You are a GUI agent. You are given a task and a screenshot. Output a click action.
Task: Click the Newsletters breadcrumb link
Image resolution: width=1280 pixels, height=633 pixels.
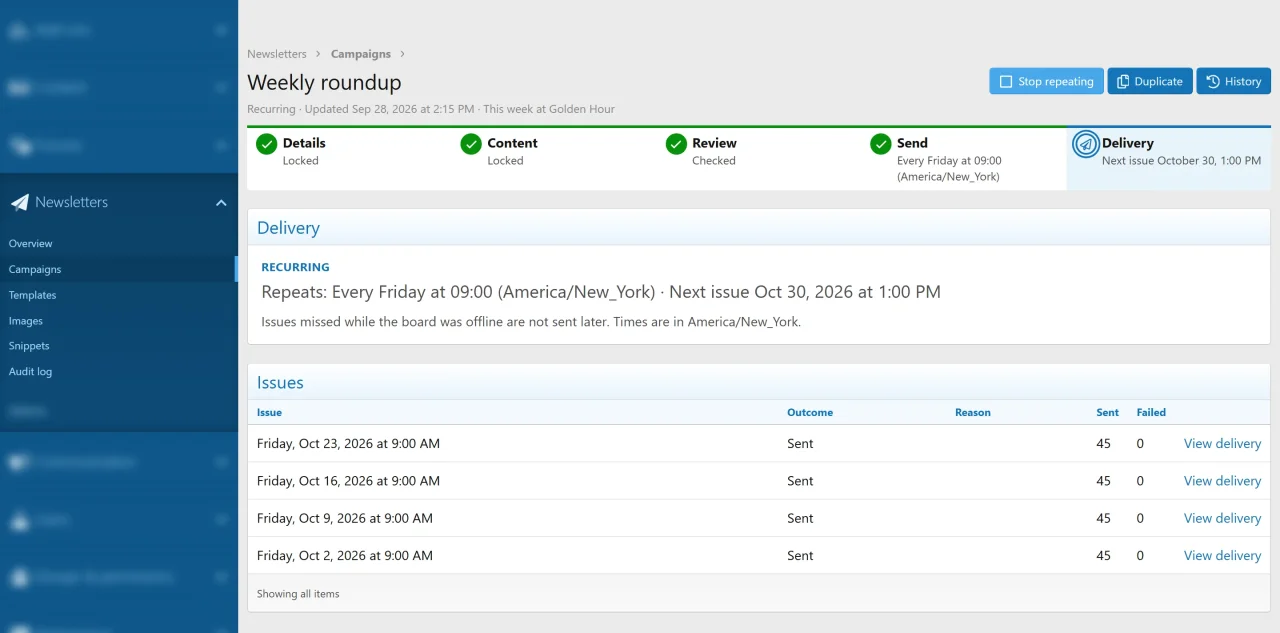pyautogui.click(x=277, y=54)
